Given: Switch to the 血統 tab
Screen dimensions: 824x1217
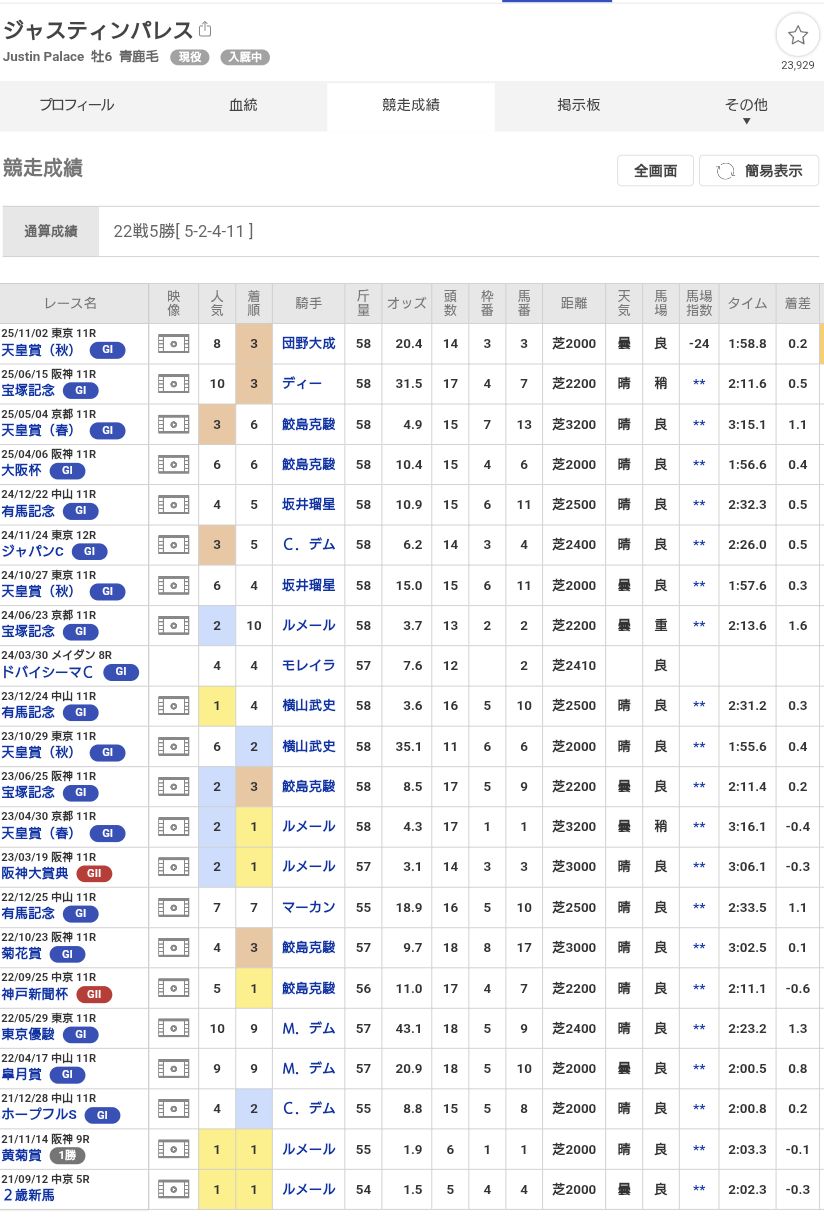Looking at the screenshot, I should [x=243, y=105].
